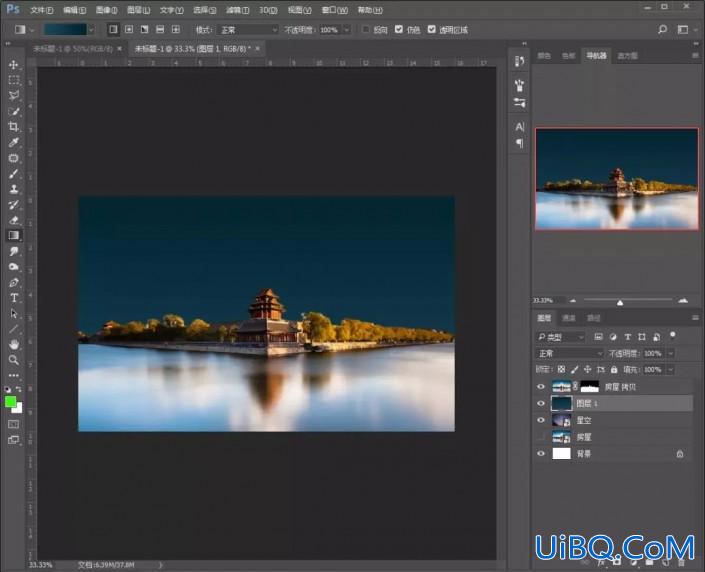Open the 文件 File menu
The height and width of the screenshot is (572, 705).
point(41,9)
